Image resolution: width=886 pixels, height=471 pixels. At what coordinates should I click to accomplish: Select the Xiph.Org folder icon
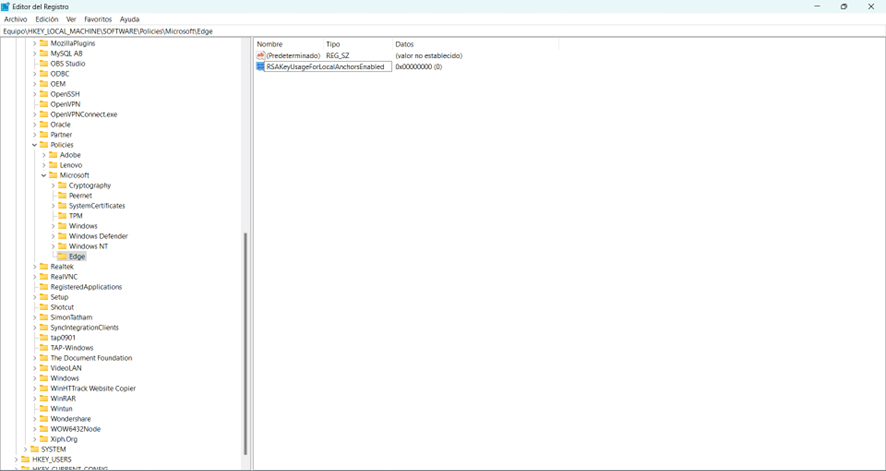(44, 439)
